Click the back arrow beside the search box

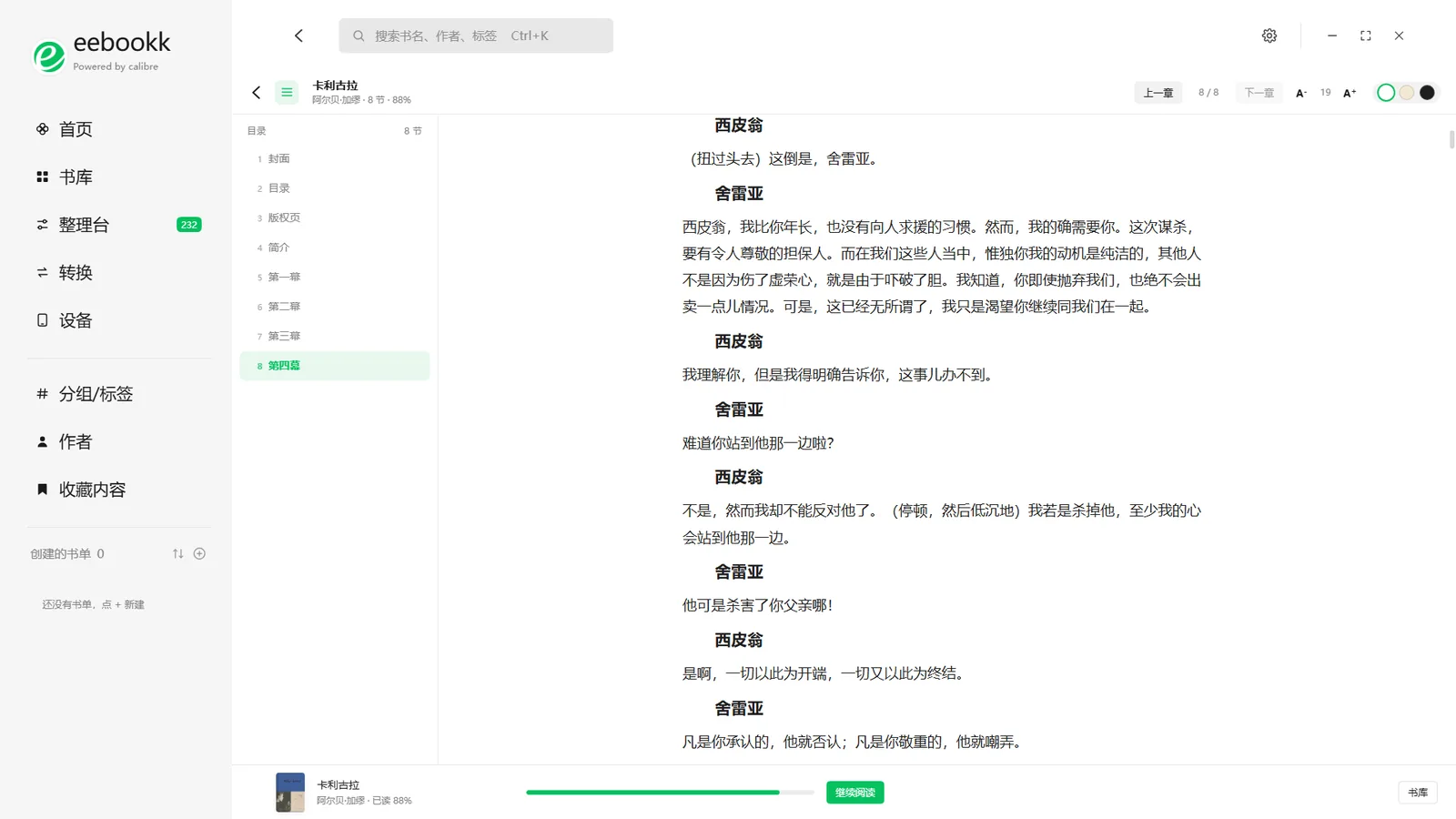(298, 35)
